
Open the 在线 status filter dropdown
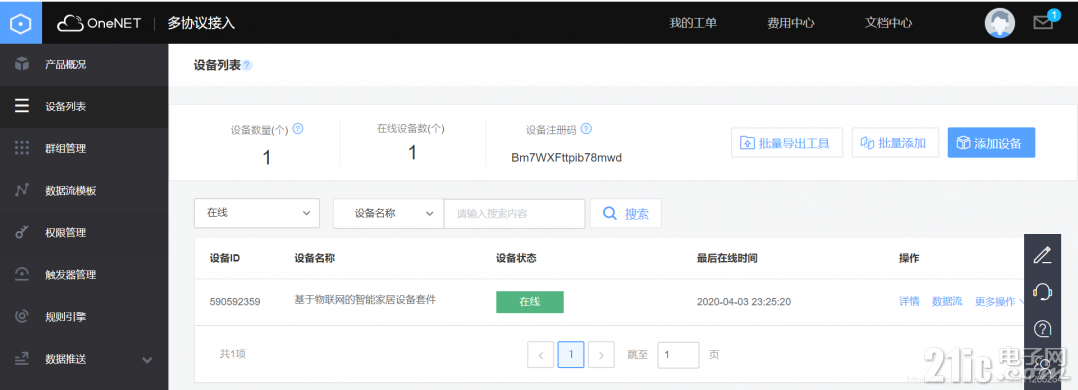[257, 213]
